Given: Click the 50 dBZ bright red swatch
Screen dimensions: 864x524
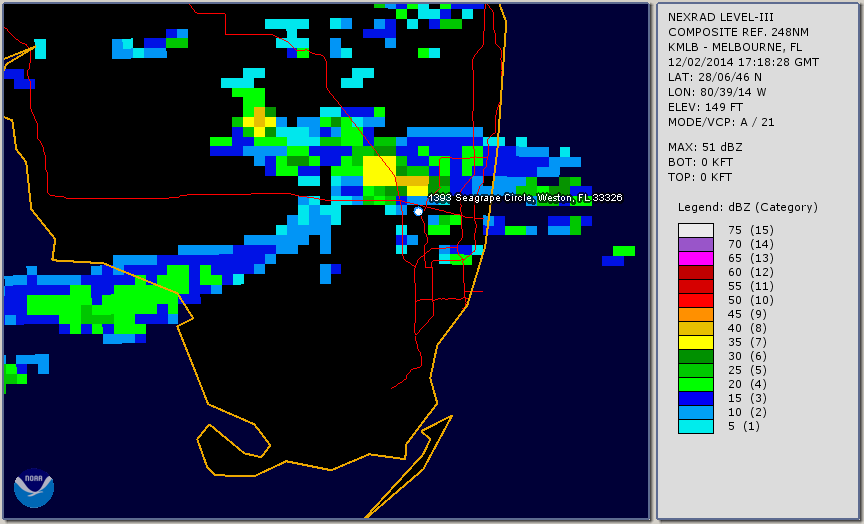Looking at the screenshot, I should (x=696, y=300).
